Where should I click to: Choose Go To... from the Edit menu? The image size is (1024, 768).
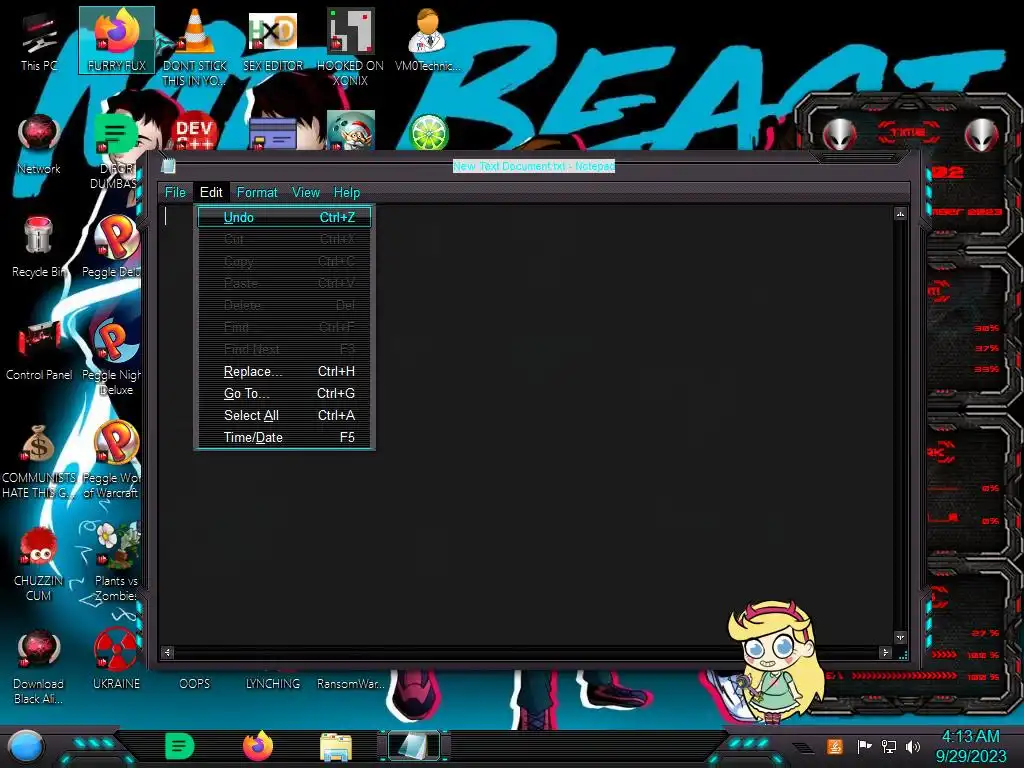284,394
